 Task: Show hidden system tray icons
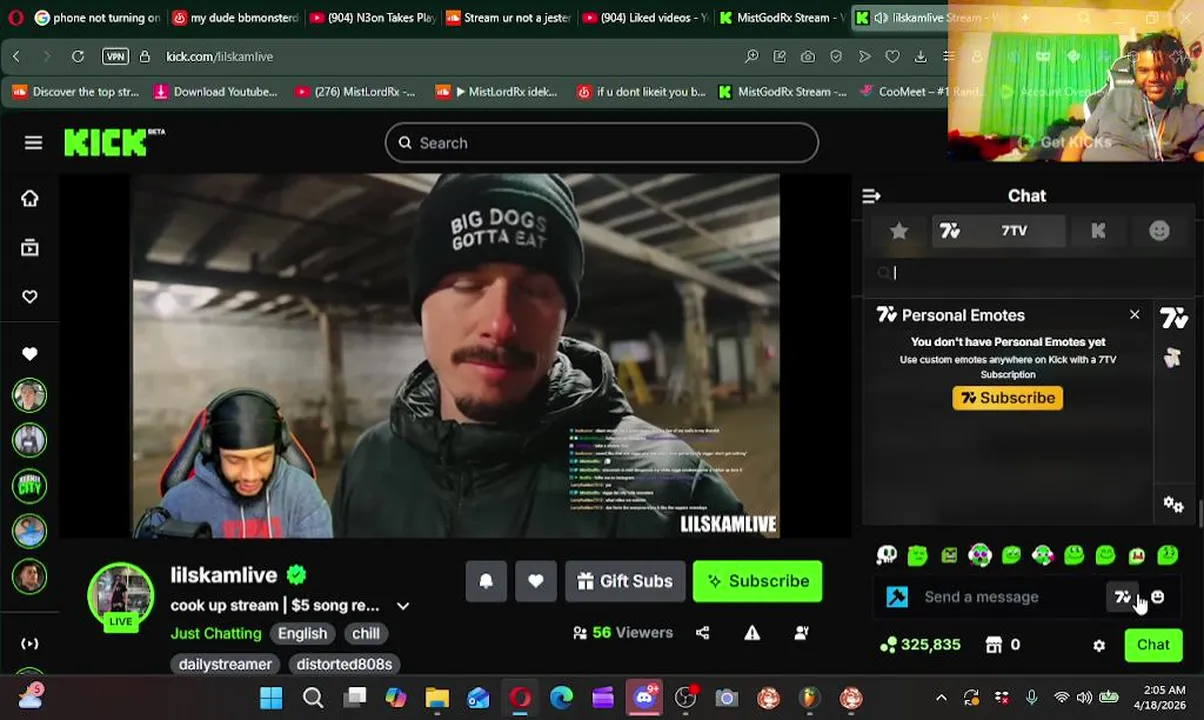pyautogui.click(x=941, y=698)
